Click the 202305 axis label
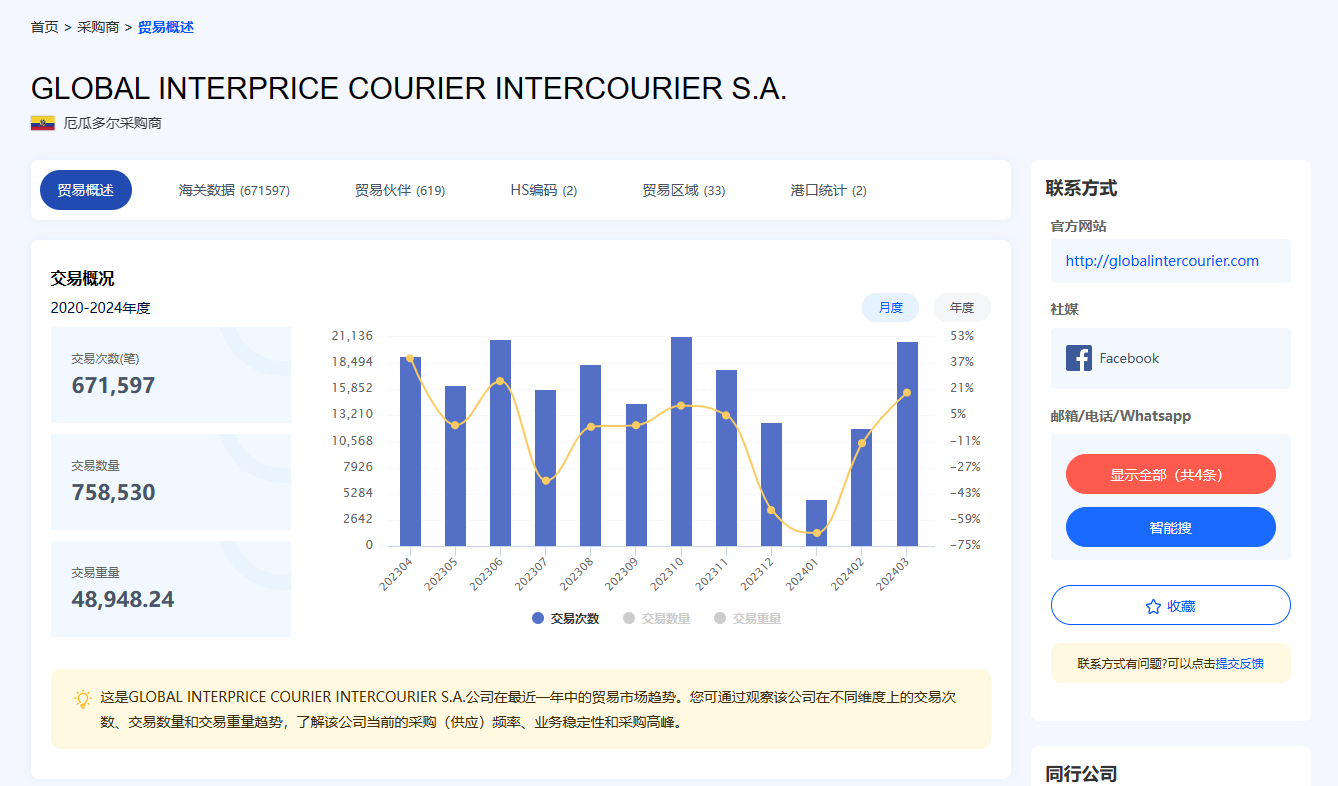 pyautogui.click(x=441, y=574)
